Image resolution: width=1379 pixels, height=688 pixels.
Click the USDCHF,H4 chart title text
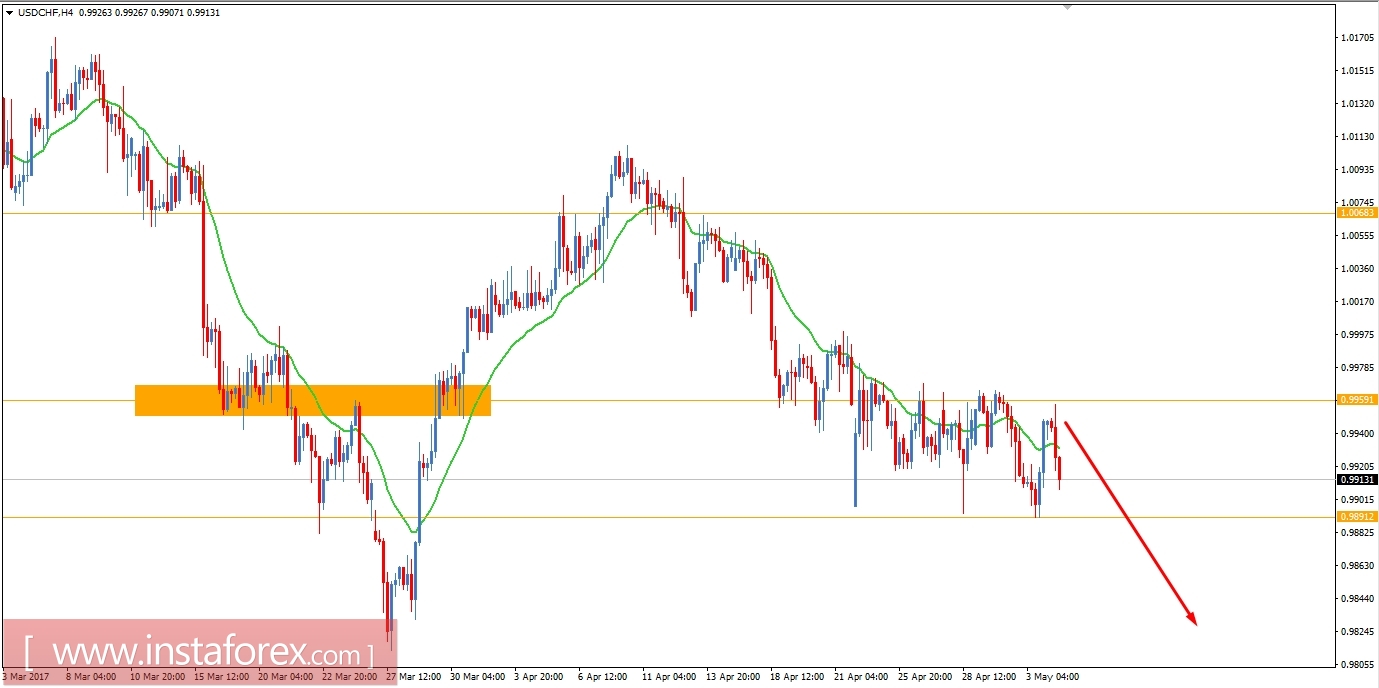point(45,13)
